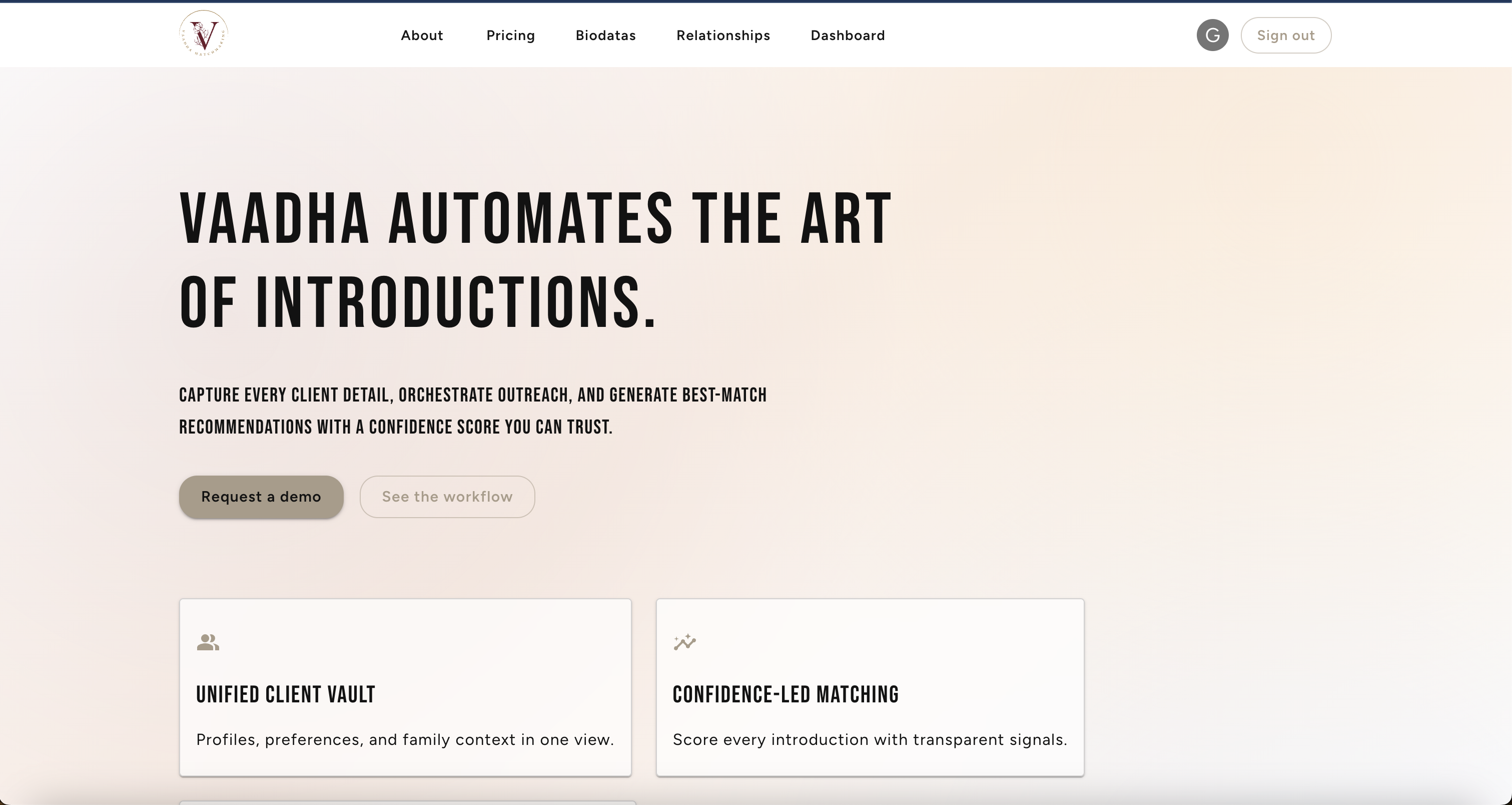Open the Biodatas section
The image size is (1512, 805).
(605, 35)
